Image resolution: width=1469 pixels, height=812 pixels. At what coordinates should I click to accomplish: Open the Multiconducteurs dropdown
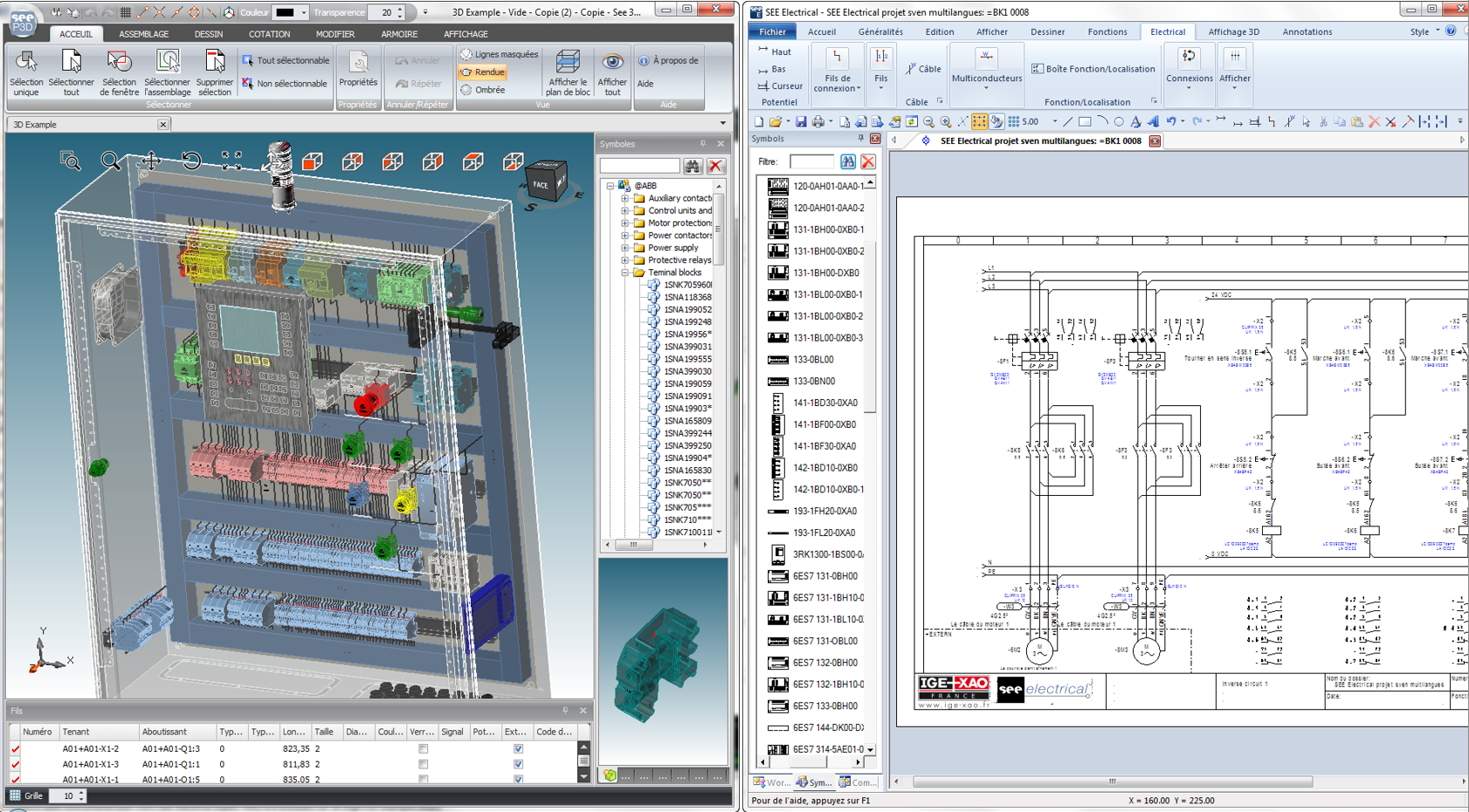(986, 87)
